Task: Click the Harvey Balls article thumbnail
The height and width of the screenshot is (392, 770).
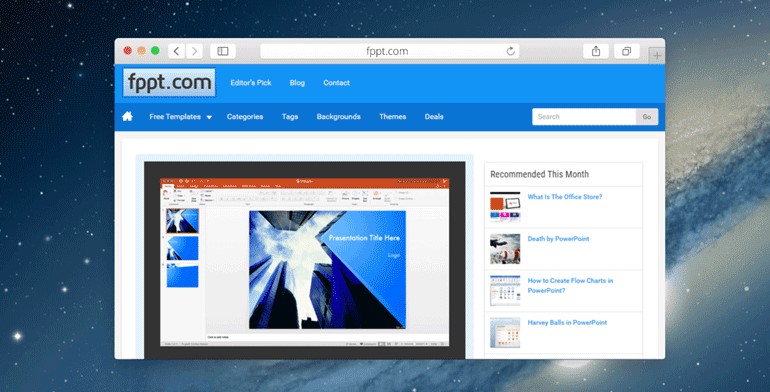Action: click(x=505, y=333)
